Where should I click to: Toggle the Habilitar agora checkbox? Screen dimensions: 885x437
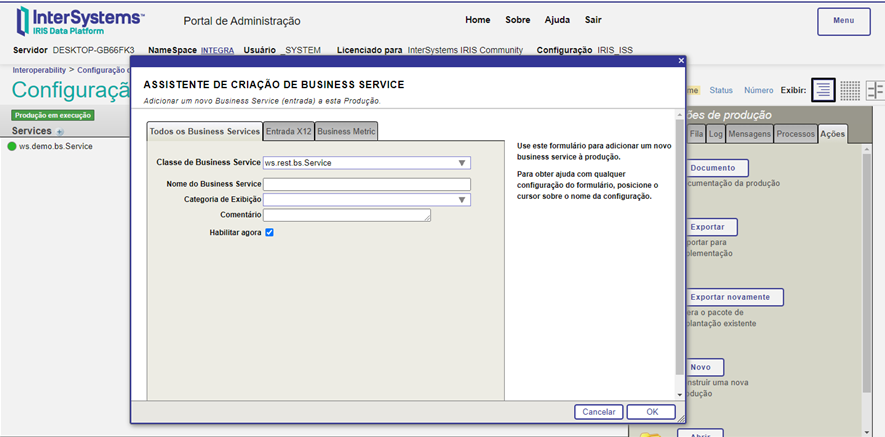(x=270, y=232)
